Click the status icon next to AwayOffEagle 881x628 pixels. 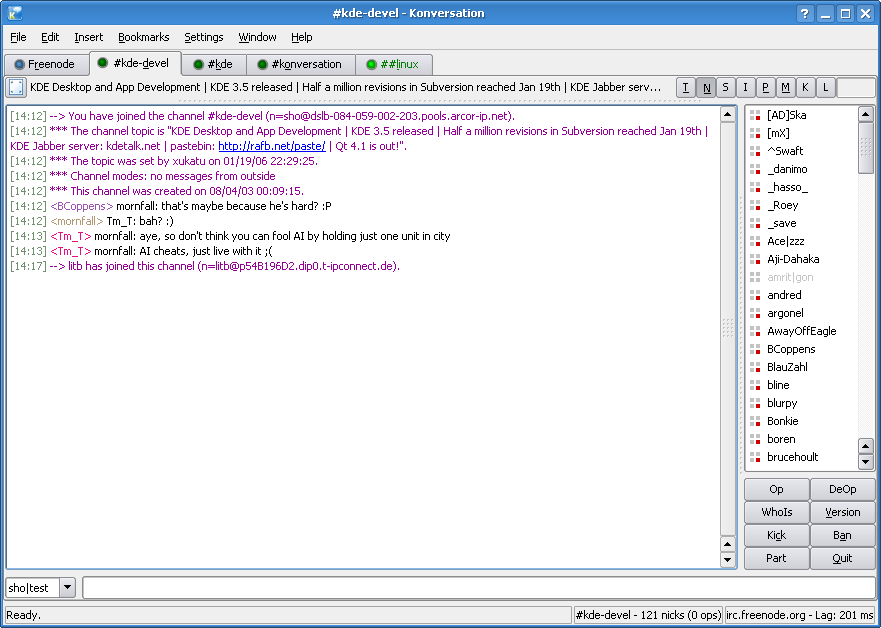[755, 331]
